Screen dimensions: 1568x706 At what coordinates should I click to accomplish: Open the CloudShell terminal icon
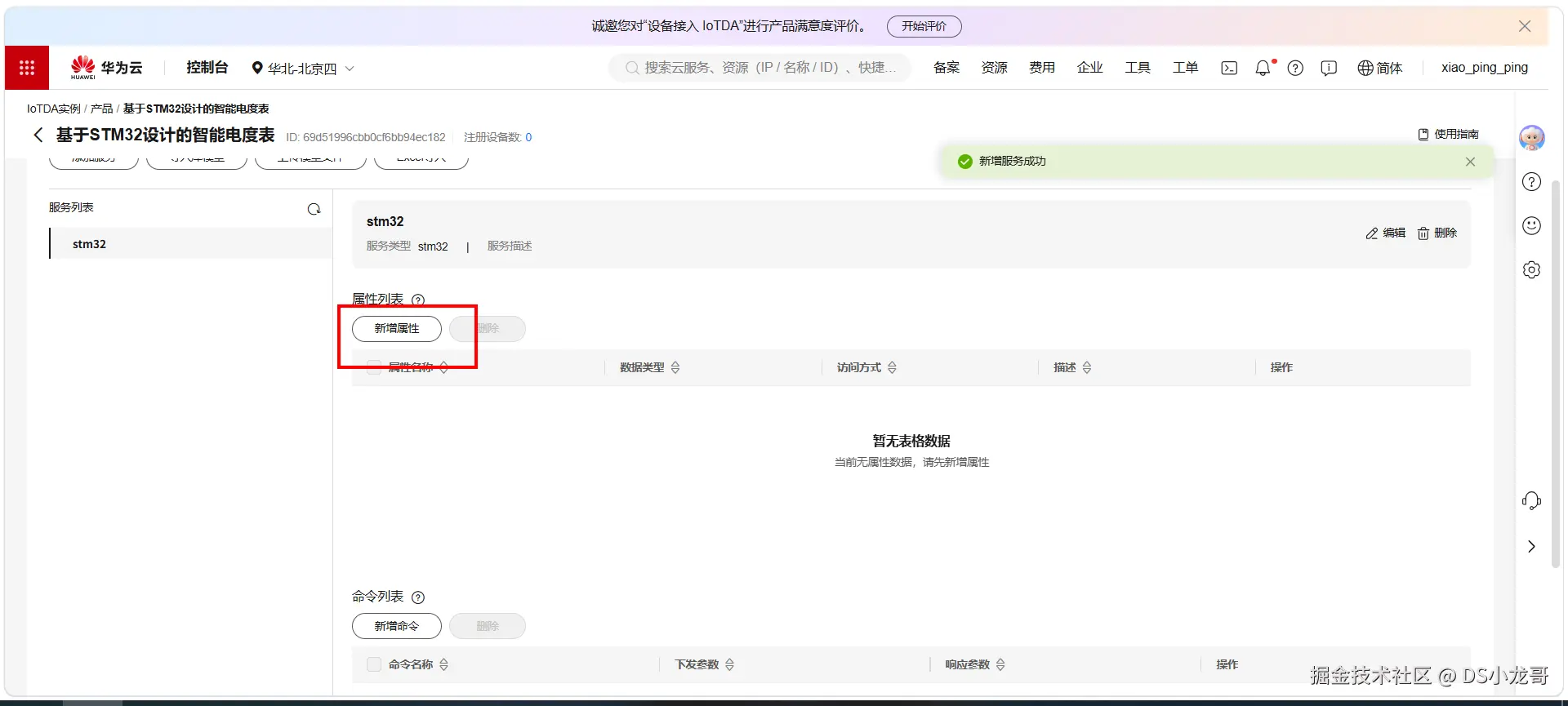(1229, 69)
